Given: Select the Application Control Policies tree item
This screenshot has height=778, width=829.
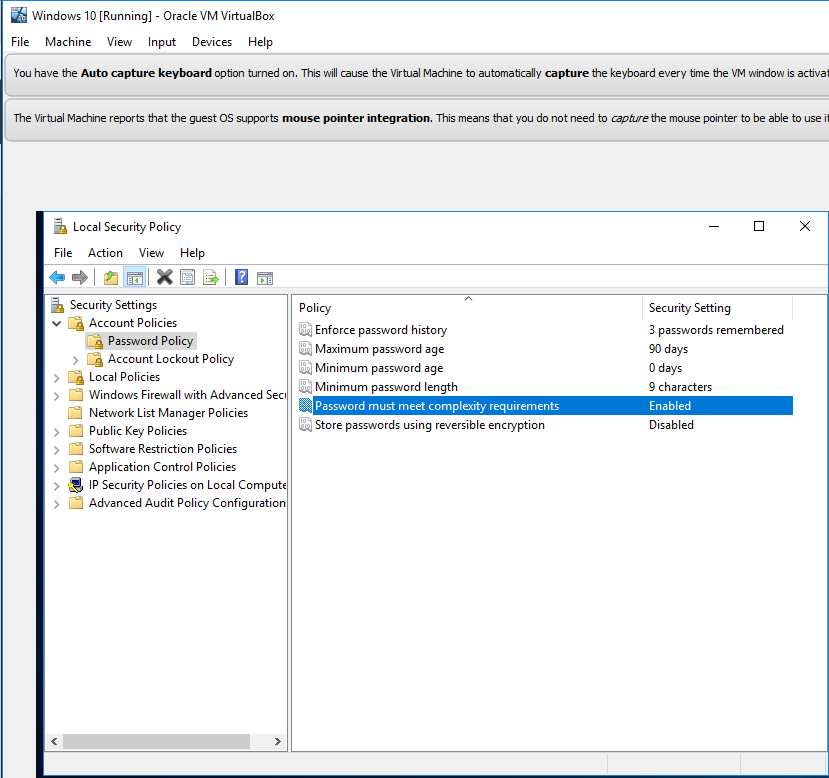Looking at the screenshot, I should pos(162,467).
